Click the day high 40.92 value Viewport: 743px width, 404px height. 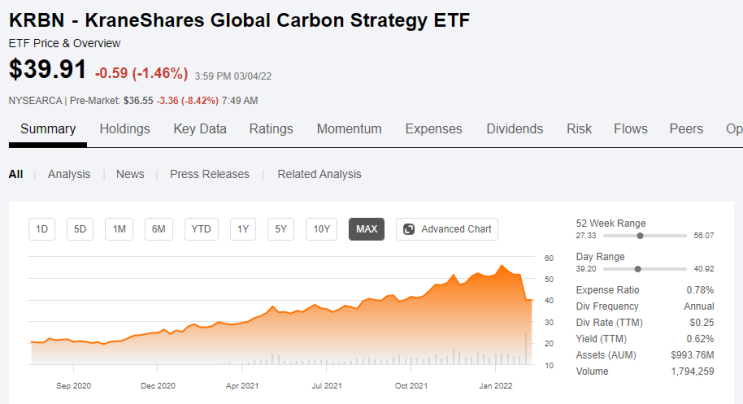click(x=704, y=269)
